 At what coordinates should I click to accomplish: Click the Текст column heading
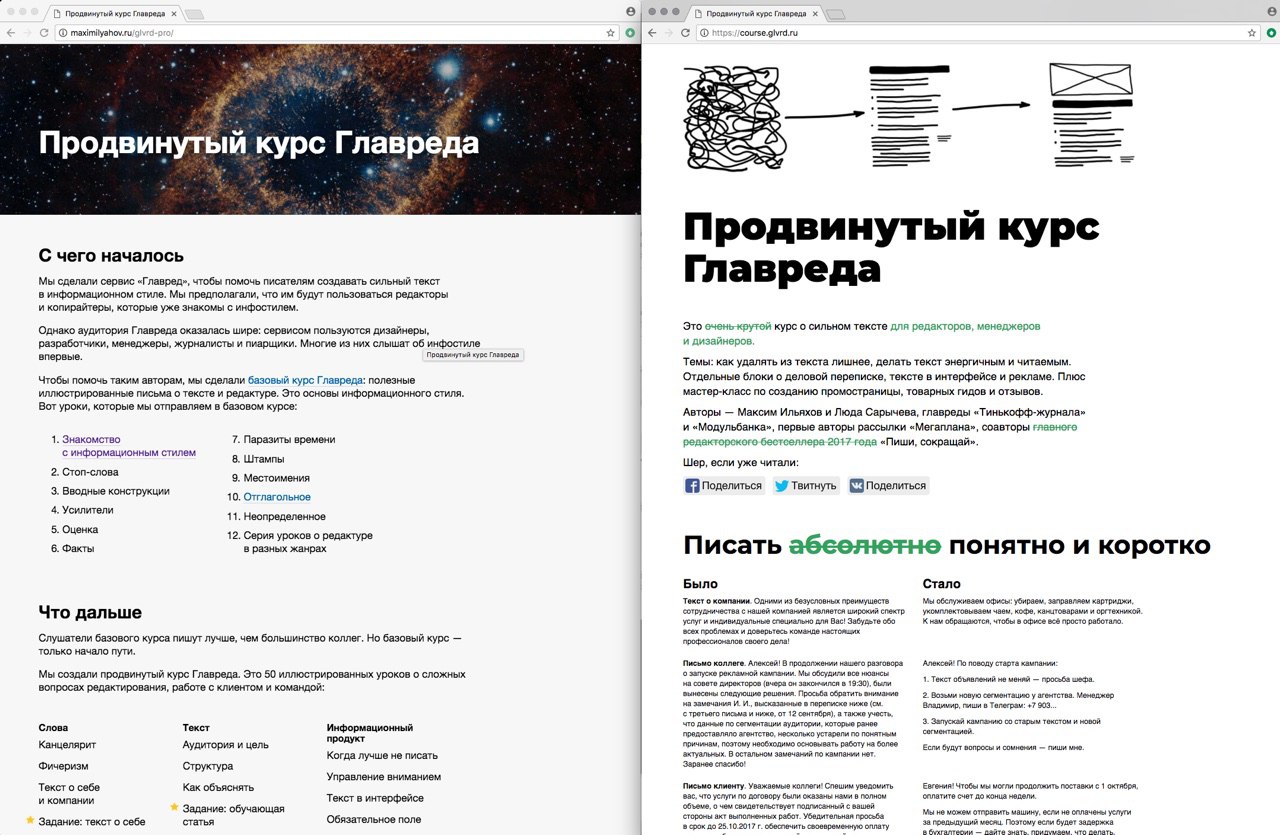pos(196,728)
